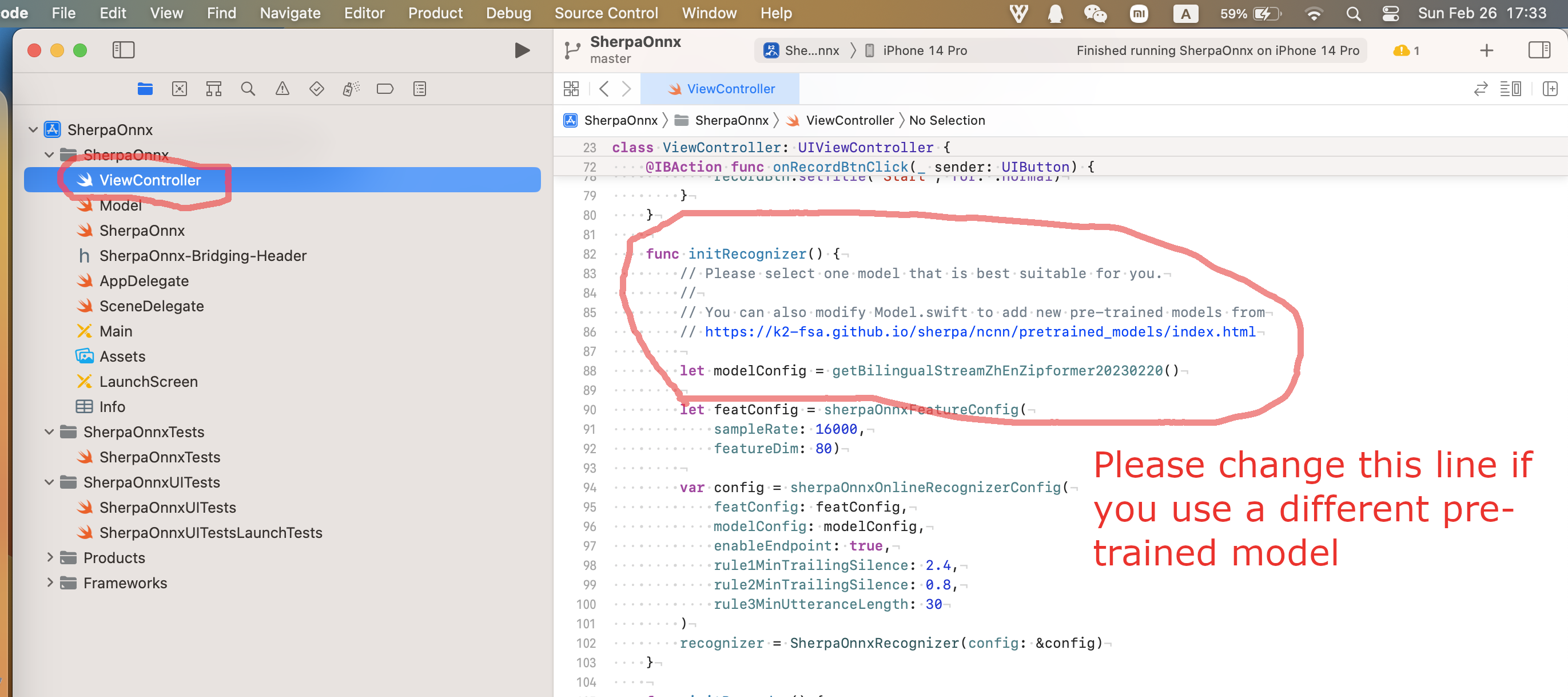Toggle the navigator sidebar
The width and height of the screenshot is (1568, 697).
tap(124, 50)
